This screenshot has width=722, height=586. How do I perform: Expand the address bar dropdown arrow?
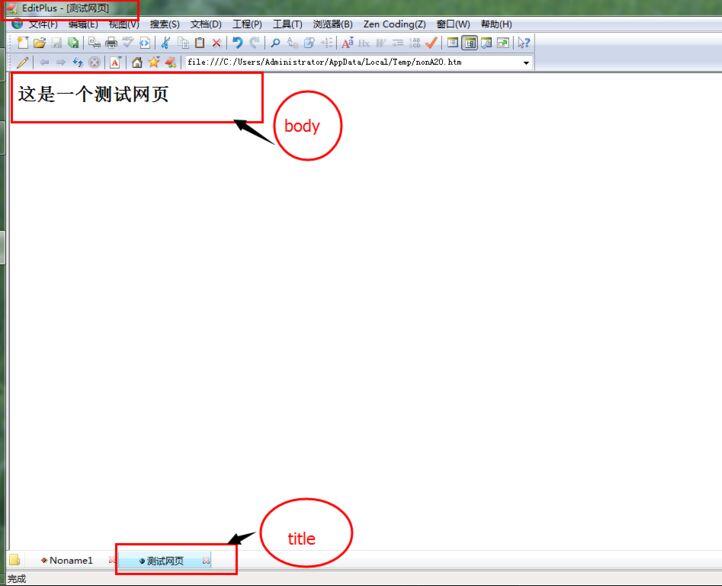click(526, 63)
